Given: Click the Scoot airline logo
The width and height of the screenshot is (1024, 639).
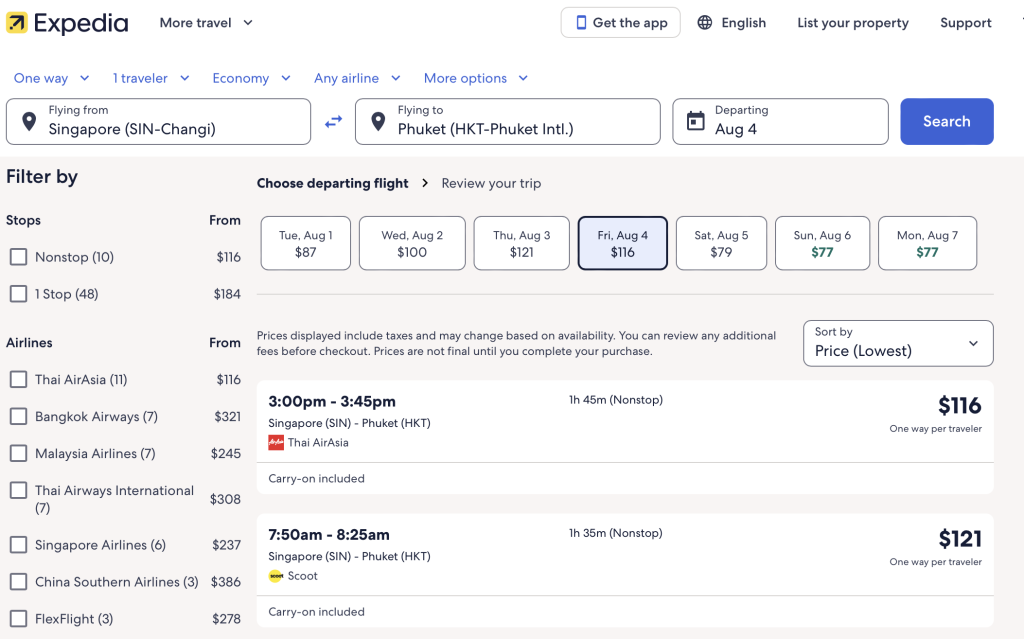Looking at the screenshot, I should tap(276, 576).
